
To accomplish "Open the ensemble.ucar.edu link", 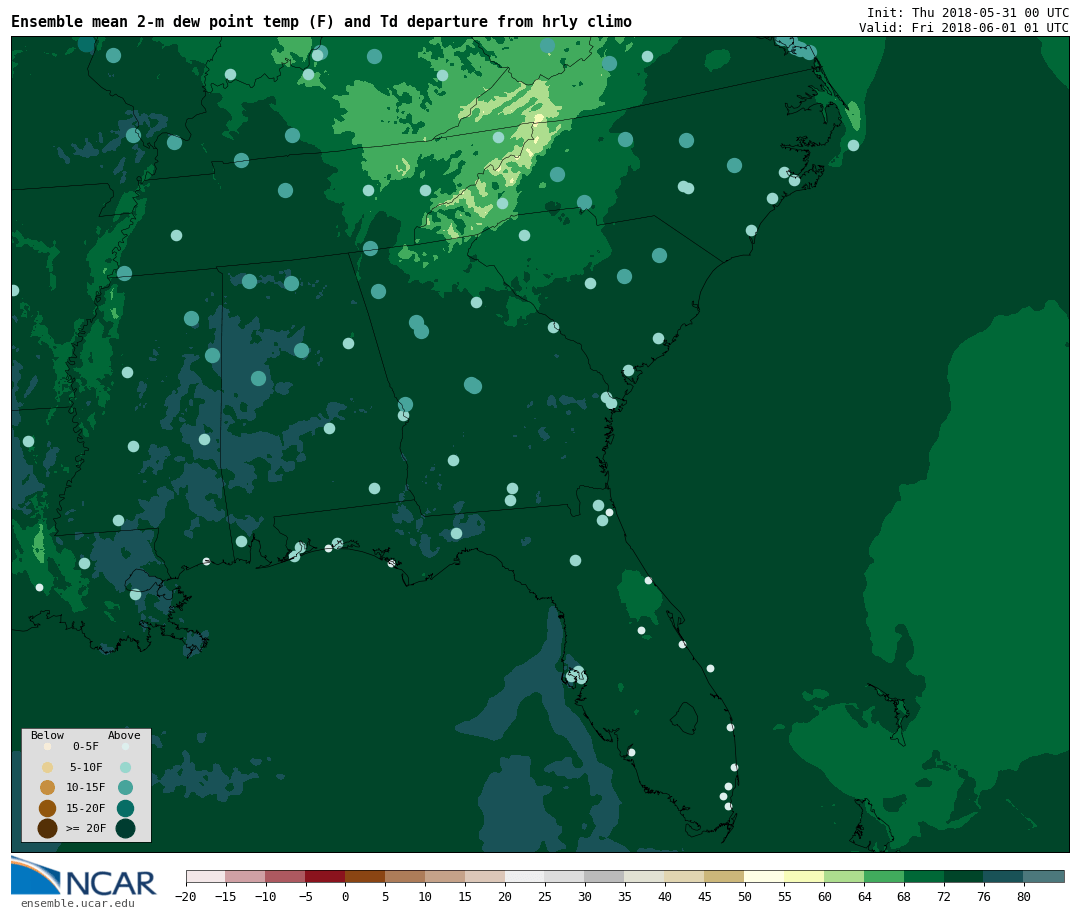I will pyautogui.click(x=77, y=903).
